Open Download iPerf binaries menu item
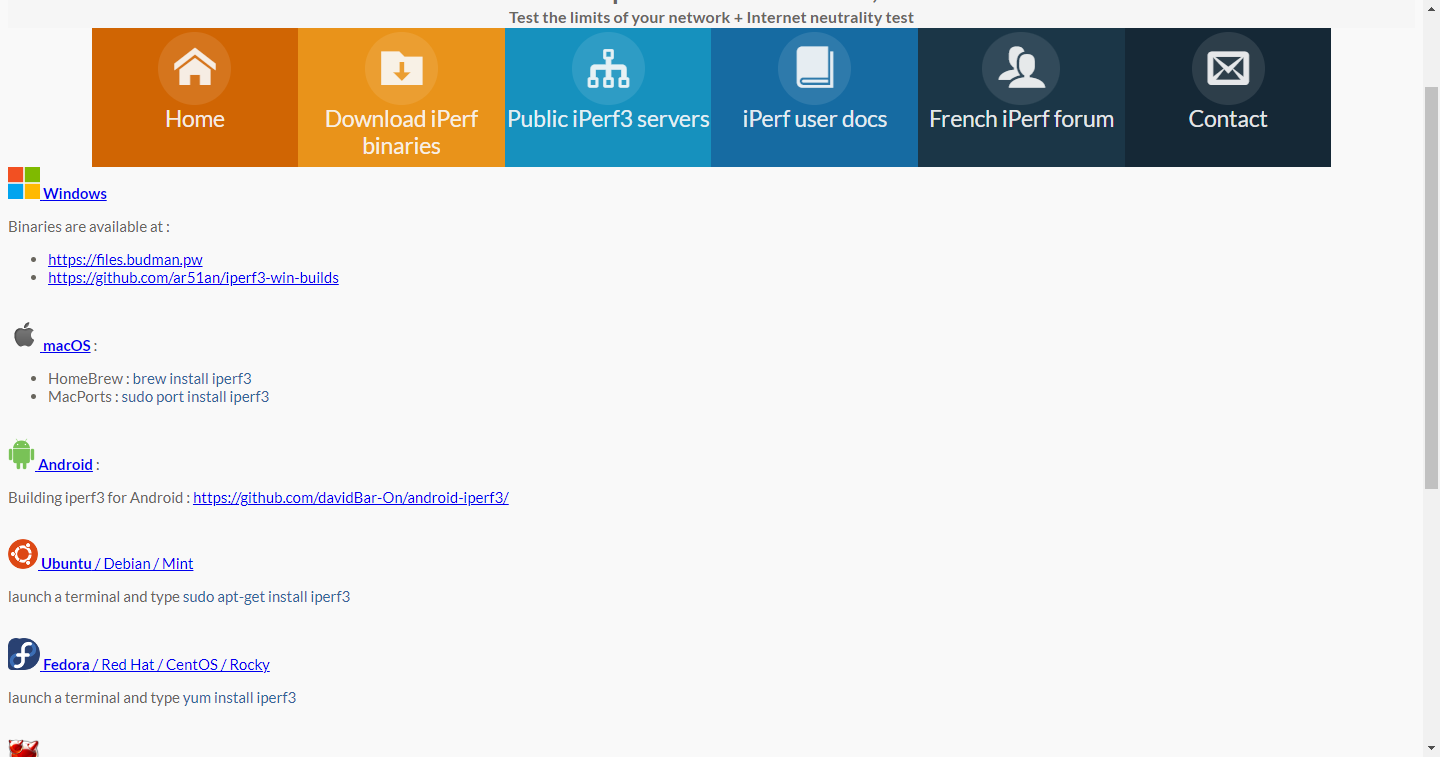The width and height of the screenshot is (1440, 757). tap(401, 97)
